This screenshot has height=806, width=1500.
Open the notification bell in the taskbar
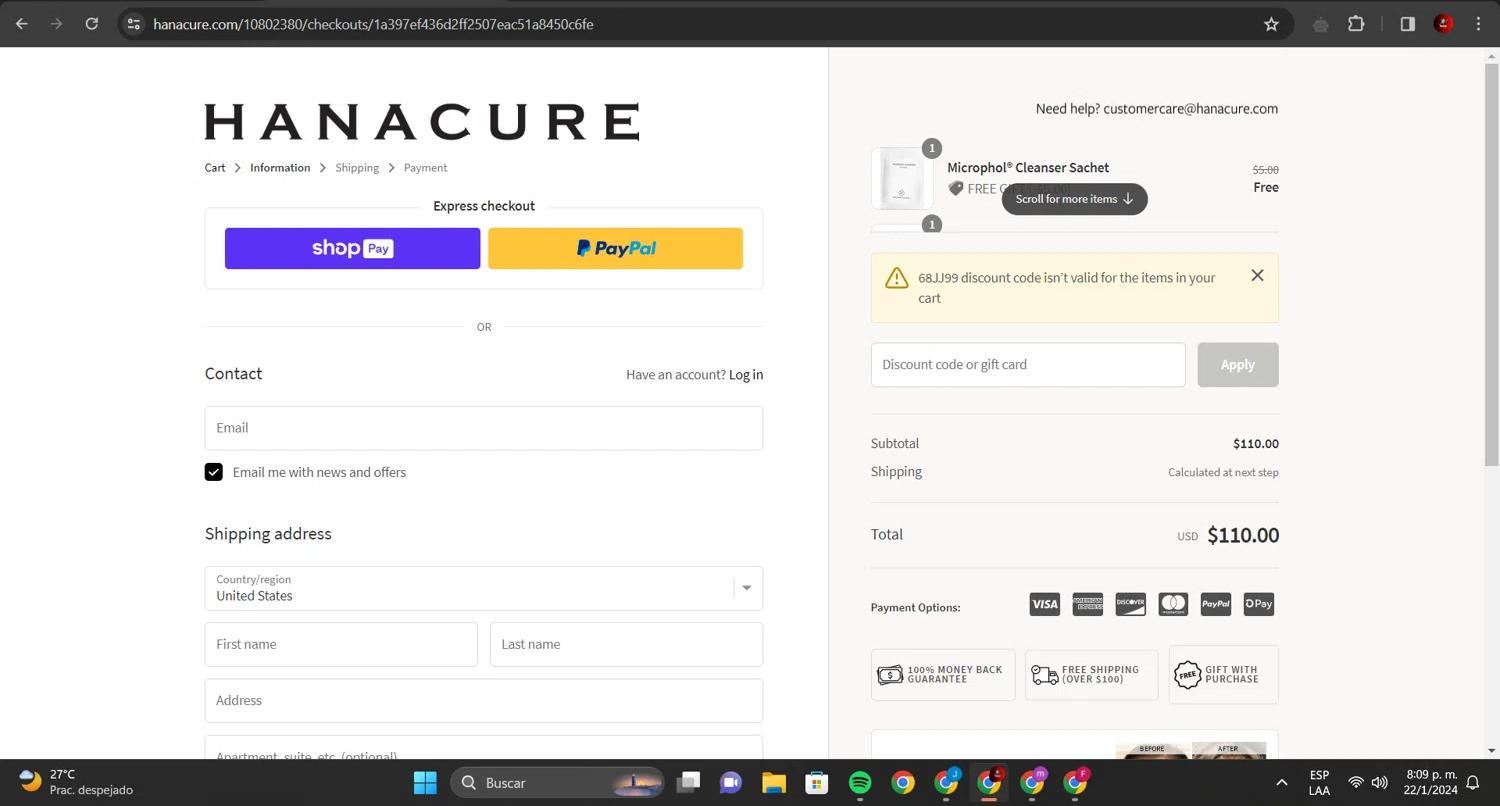click(x=1472, y=783)
